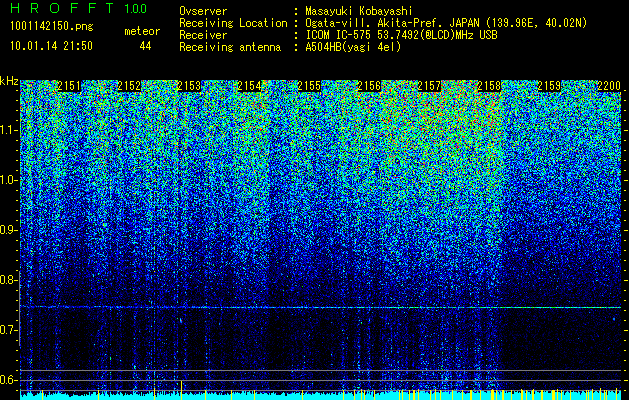Screen dimensions: 629x400
Task: Click the Receiving Location field label
Action: pos(233,23)
